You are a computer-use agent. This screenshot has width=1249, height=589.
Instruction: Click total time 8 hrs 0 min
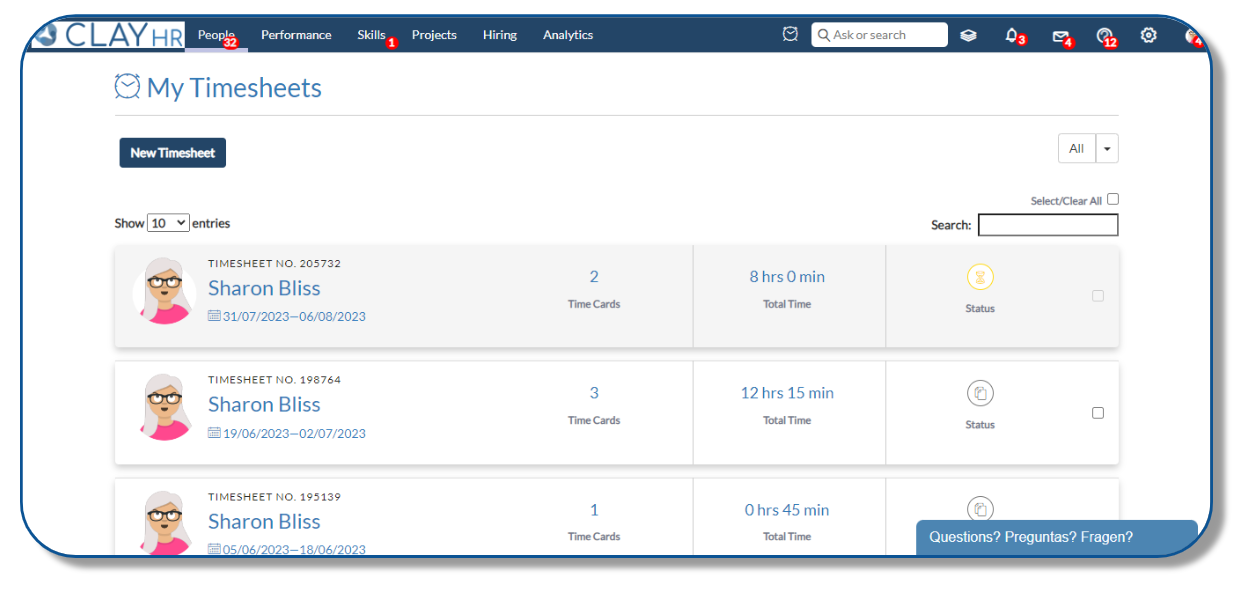click(787, 277)
